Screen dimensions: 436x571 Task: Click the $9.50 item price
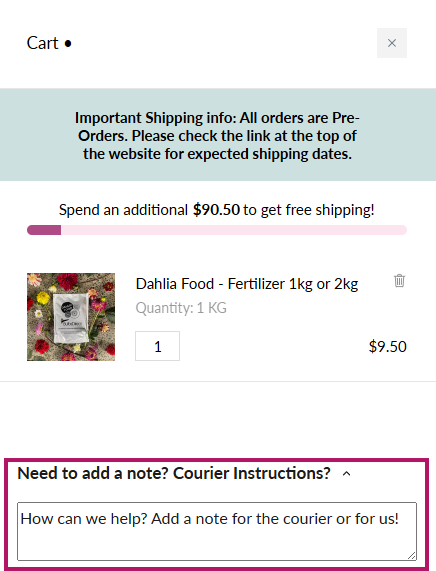coord(388,346)
